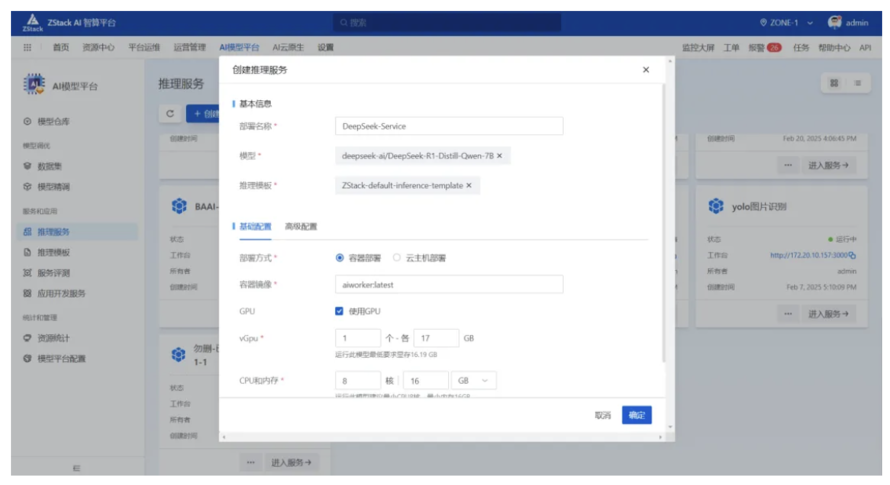Click the admin user avatar
Image resolution: width=890 pixels, height=485 pixels.
834,22
